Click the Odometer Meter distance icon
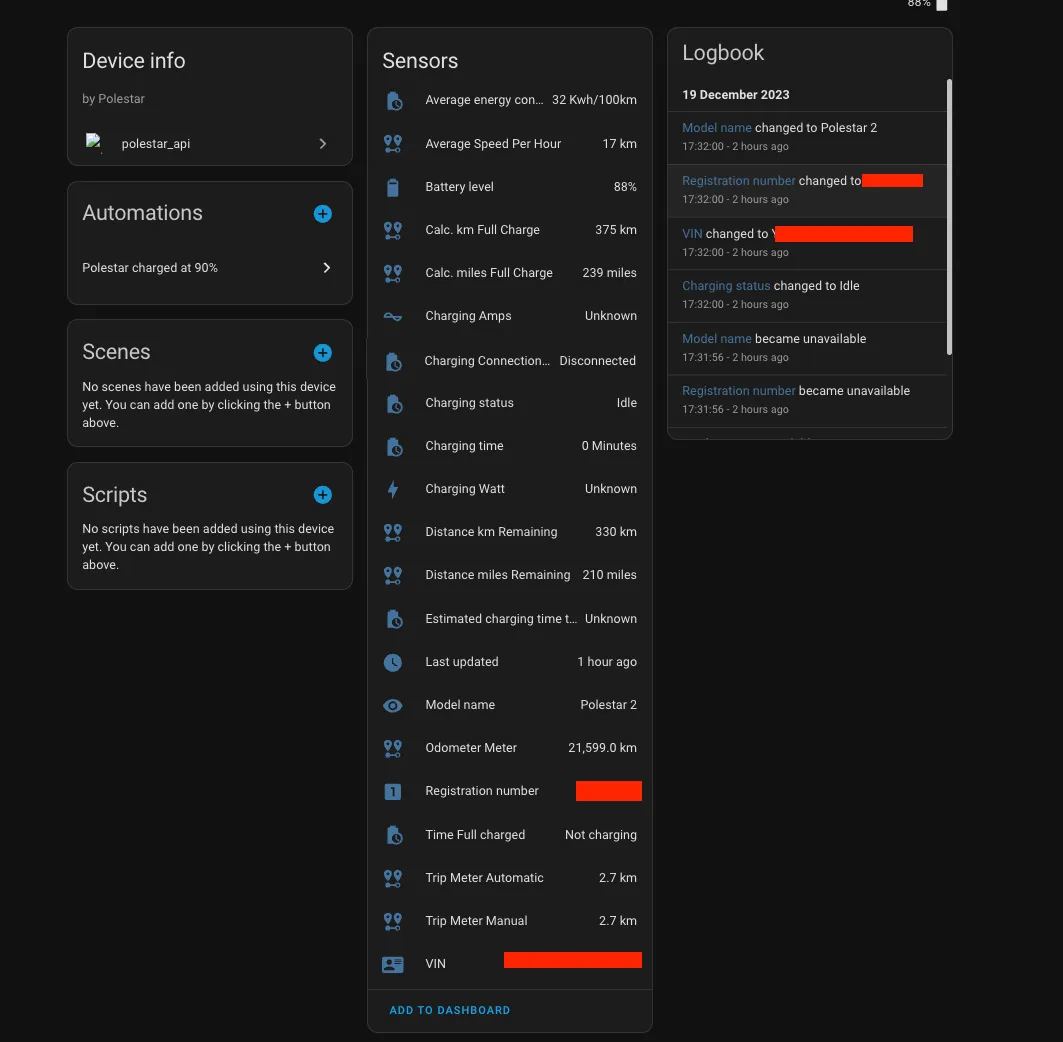Viewport: 1063px width, 1042px height. pyautogui.click(x=393, y=748)
